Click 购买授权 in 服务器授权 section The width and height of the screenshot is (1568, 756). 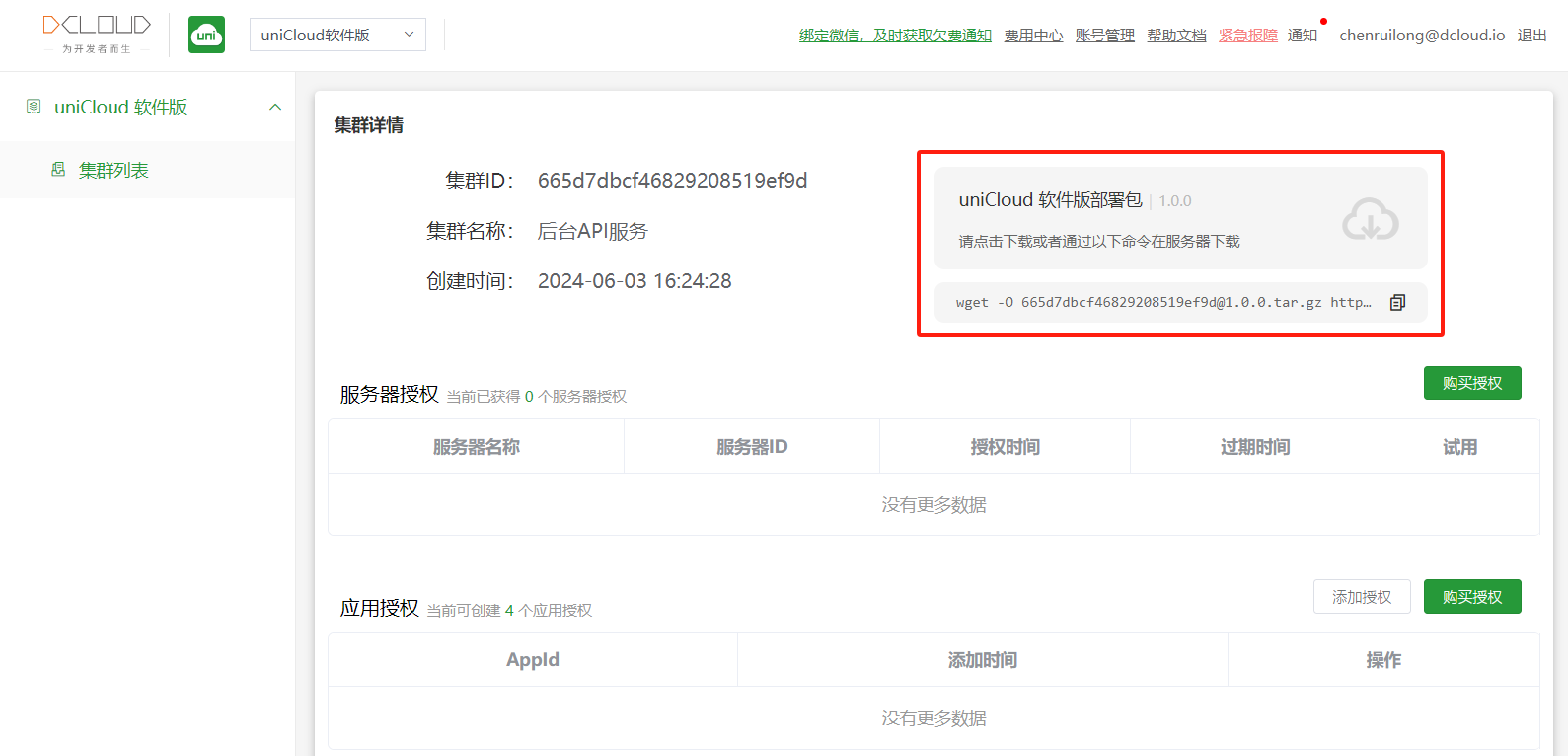1472,383
